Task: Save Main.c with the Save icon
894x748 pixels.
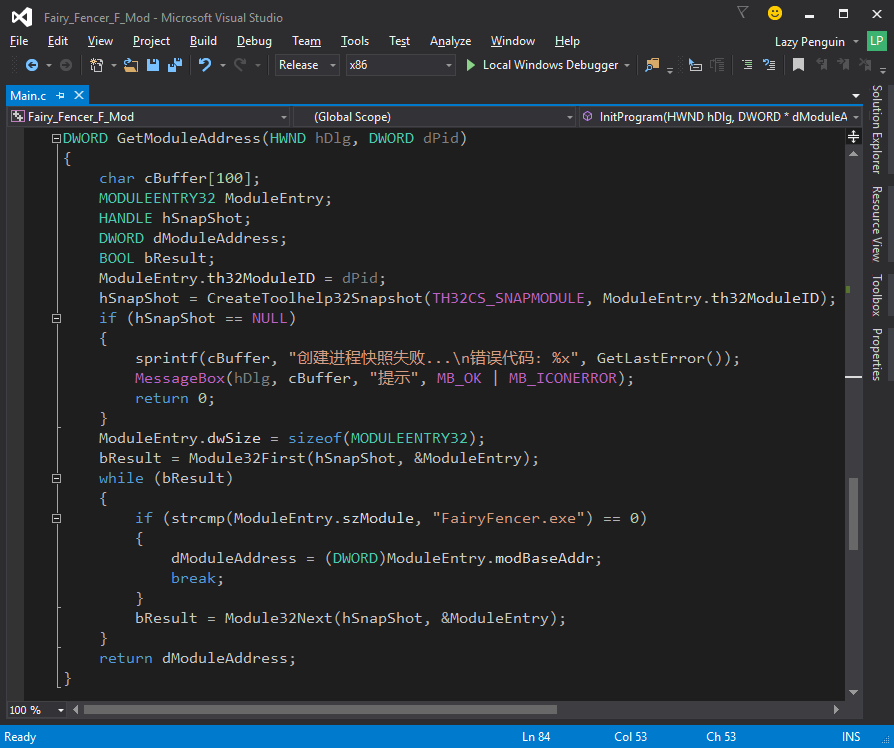Action: (153, 65)
